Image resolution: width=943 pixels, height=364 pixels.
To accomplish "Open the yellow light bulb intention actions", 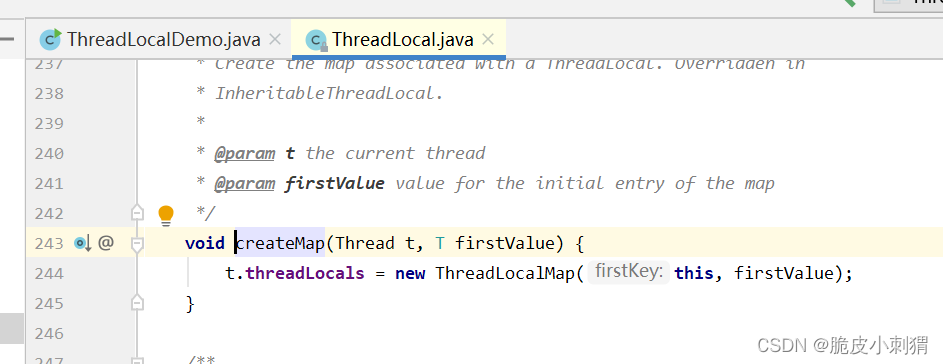I will point(165,214).
